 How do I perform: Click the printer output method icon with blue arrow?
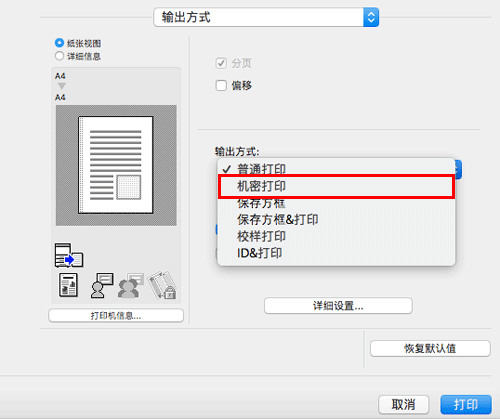pyautogui.click(x=69, y=256)
